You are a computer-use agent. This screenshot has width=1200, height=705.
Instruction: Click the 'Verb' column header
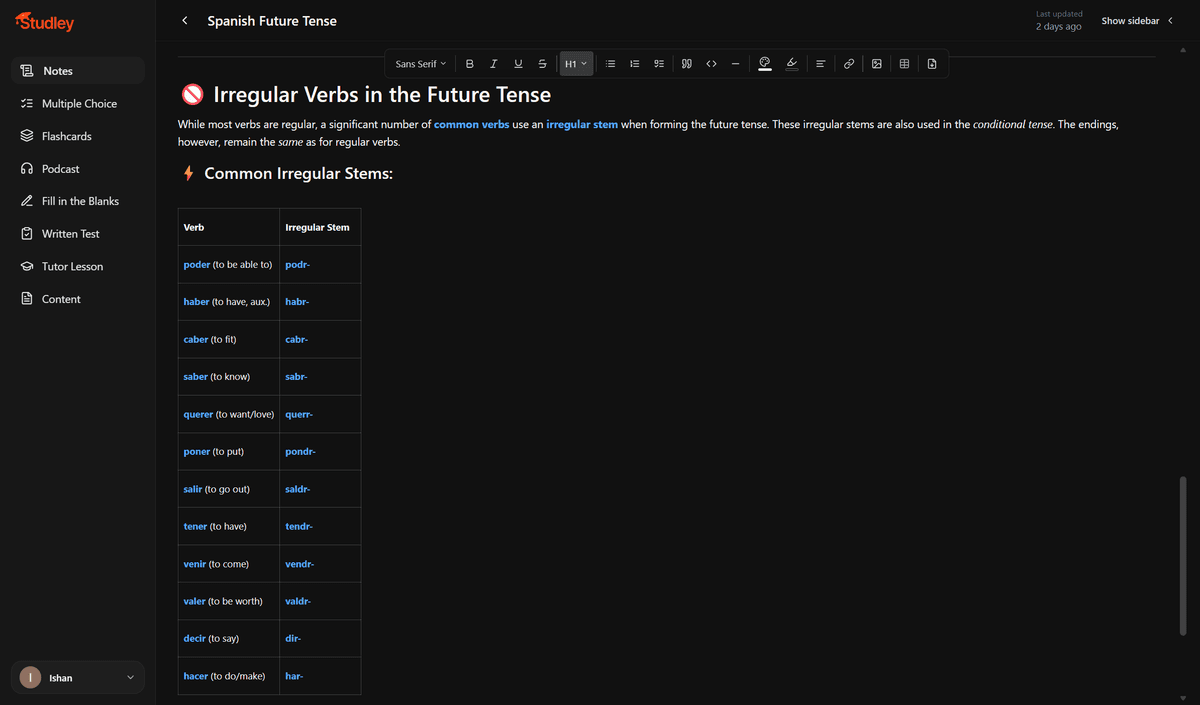coord(228,228)
